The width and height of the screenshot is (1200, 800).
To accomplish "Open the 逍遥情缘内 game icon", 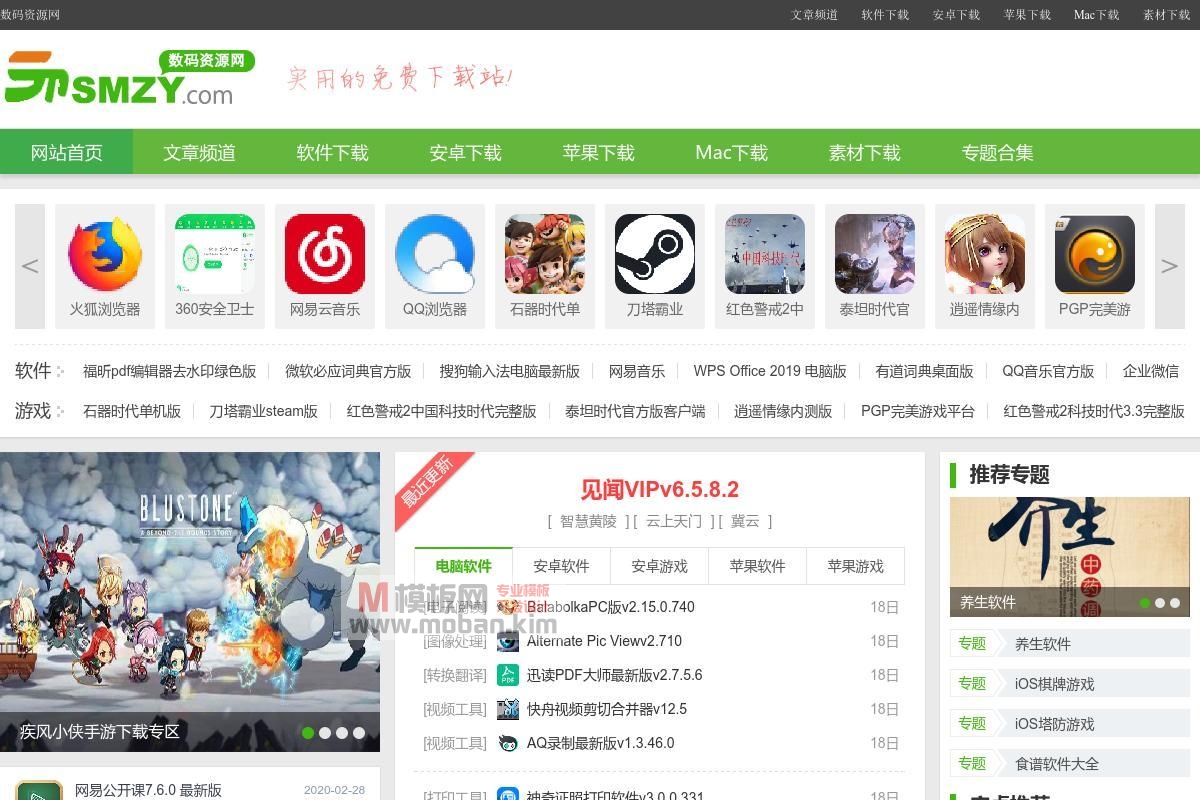I will (x=985, y=254).
